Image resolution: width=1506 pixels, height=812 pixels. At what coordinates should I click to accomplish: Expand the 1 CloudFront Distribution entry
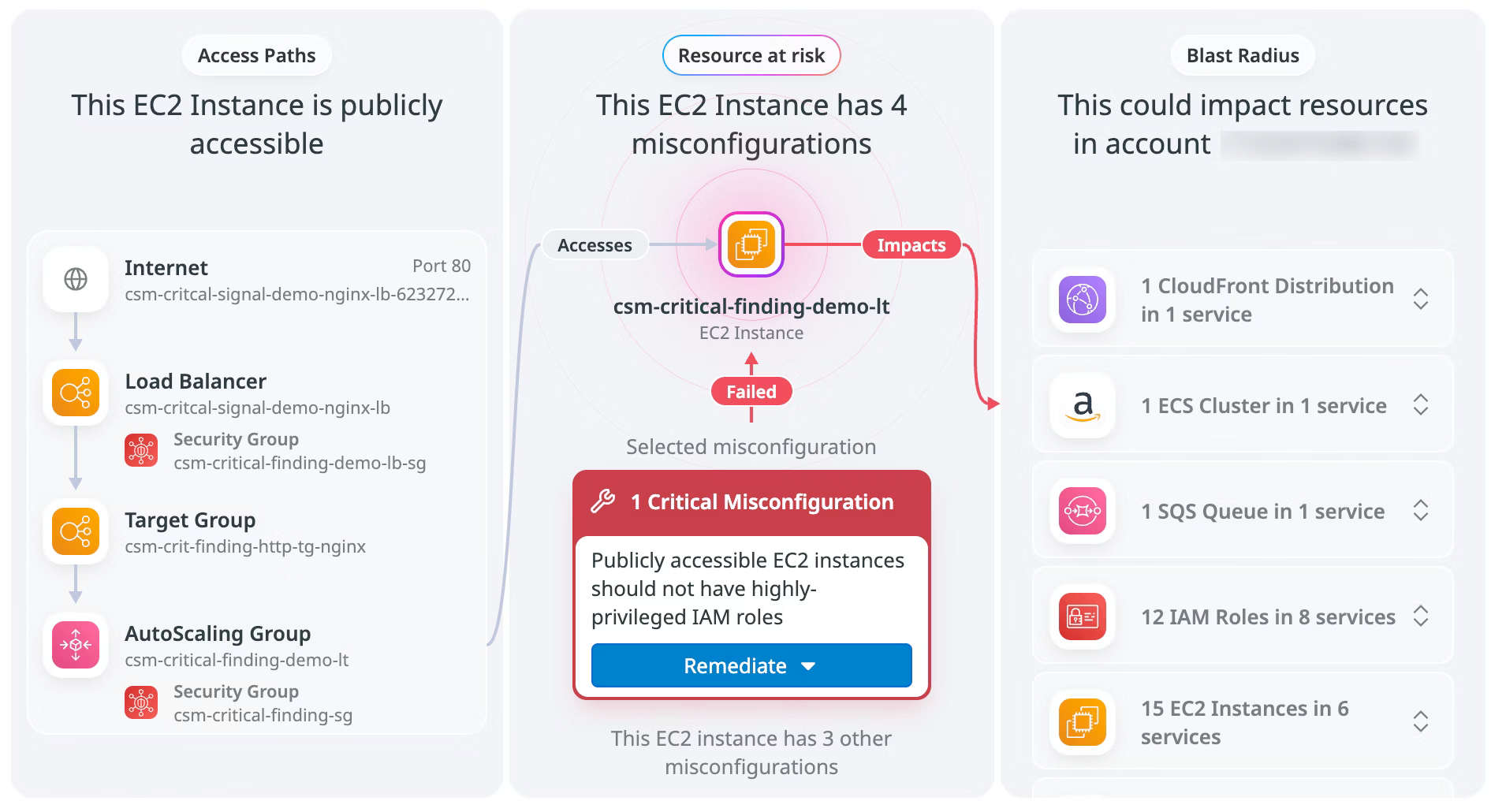1421,300
